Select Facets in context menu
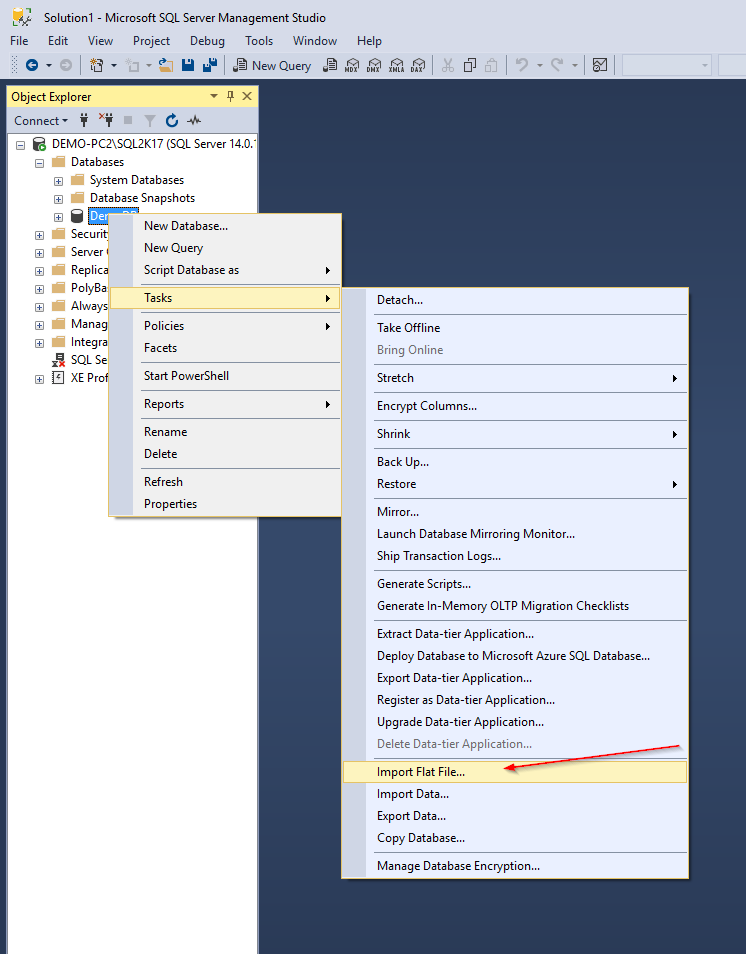This screenshot has width=746, height=954. coord(225,347)
